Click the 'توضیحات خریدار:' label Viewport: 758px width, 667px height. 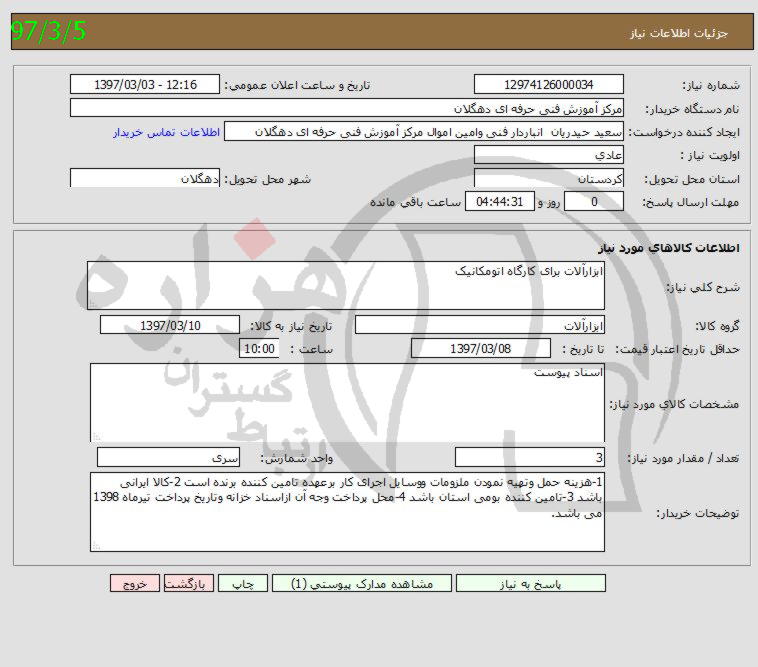698,513
